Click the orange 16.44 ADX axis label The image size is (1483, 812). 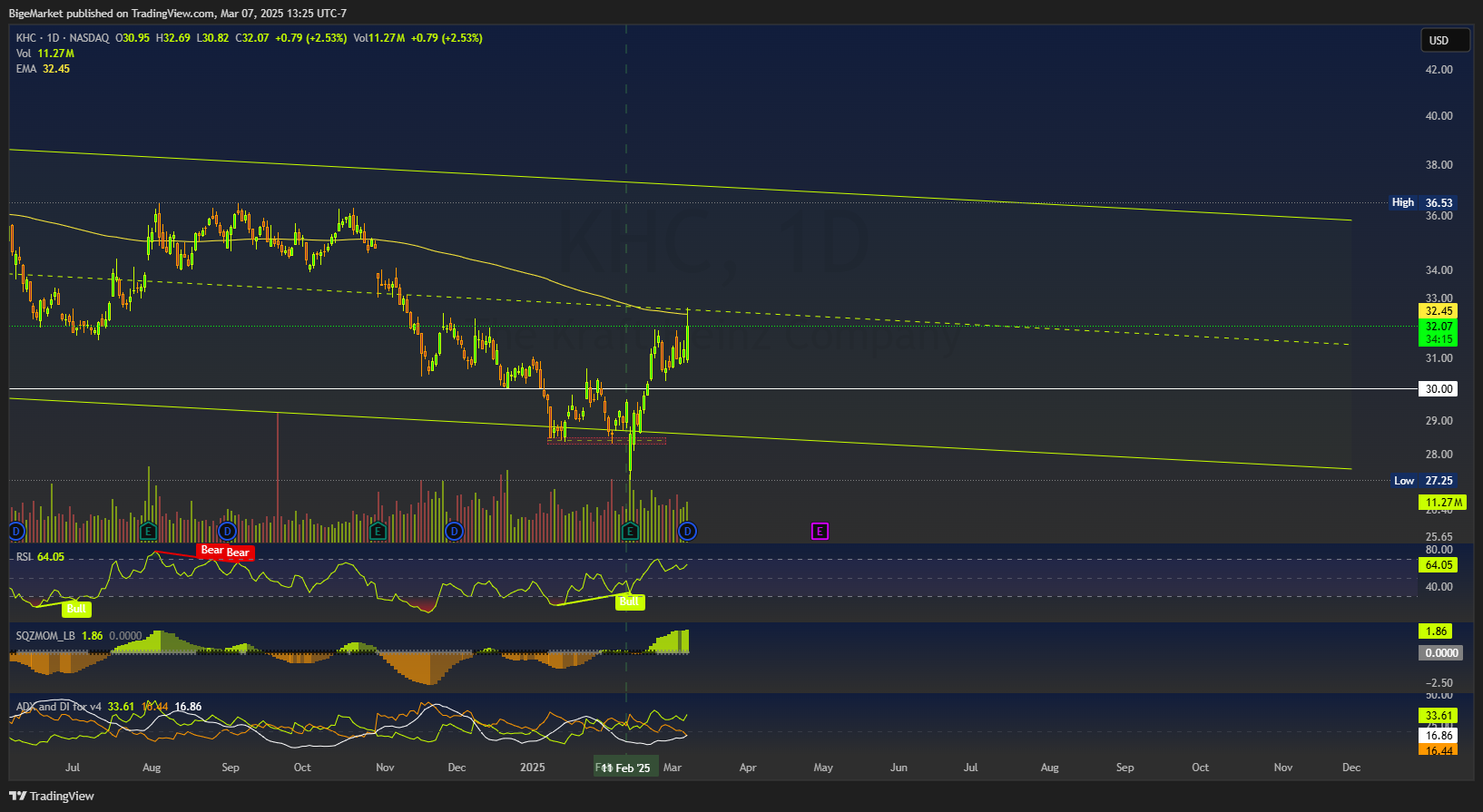(1438, 750)
